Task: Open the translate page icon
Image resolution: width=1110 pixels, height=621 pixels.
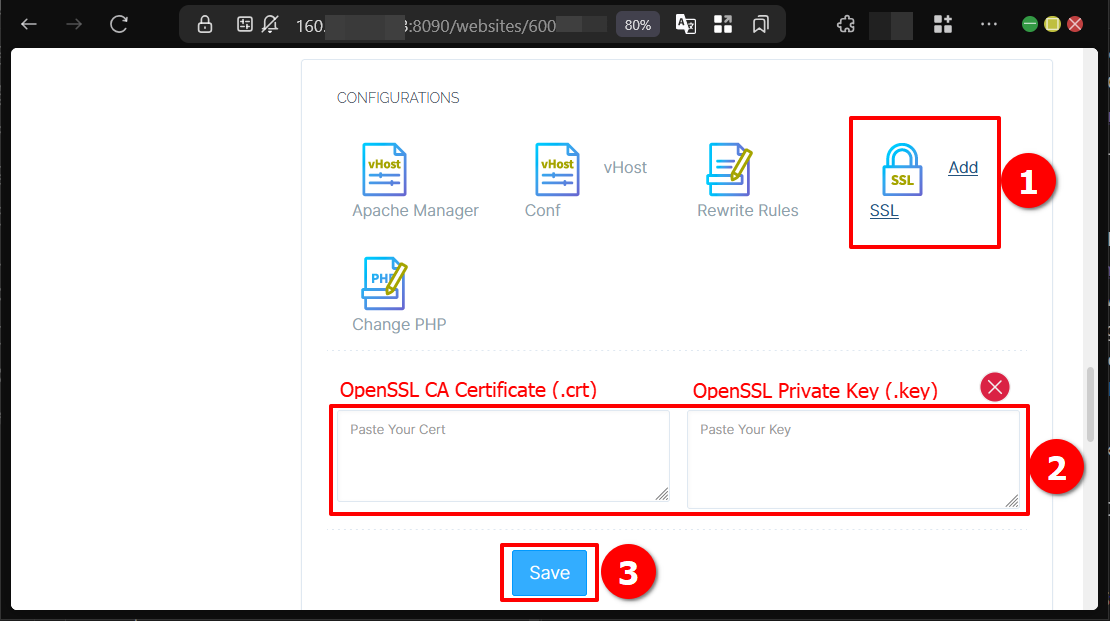Action: click(x=685, y=25)
